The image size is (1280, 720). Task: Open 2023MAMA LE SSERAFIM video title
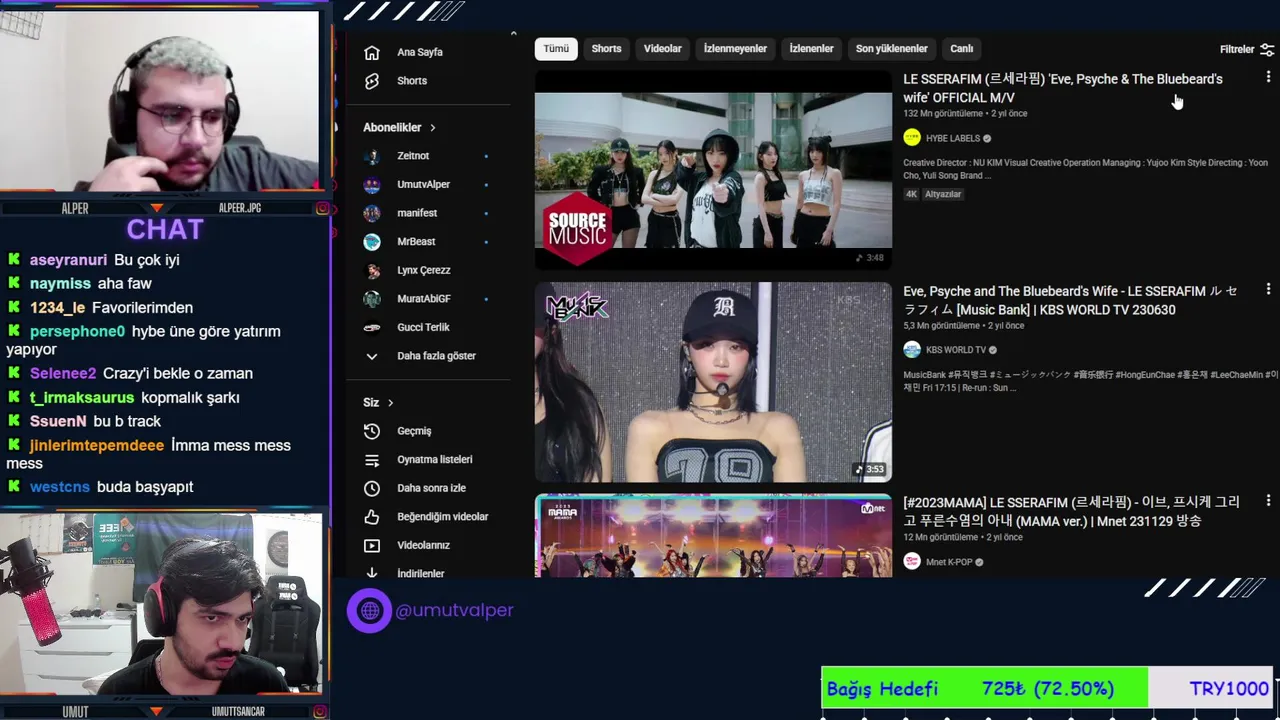[x=1071, y=512]
